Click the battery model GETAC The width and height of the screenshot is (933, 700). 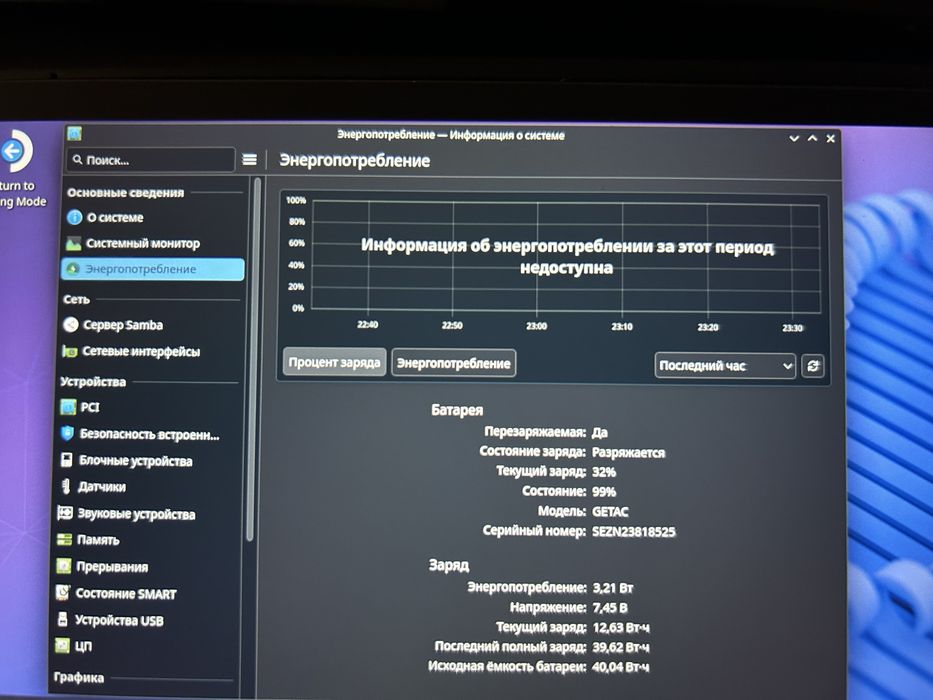[610, 511]
